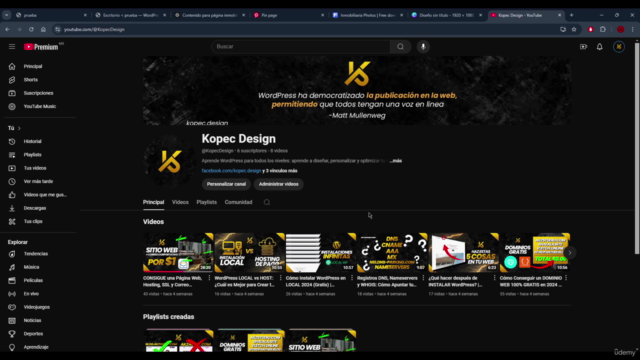Screen dimensions: 640x360
Task: Click the YouTube Premium logo
Action: tap(41, 47)
